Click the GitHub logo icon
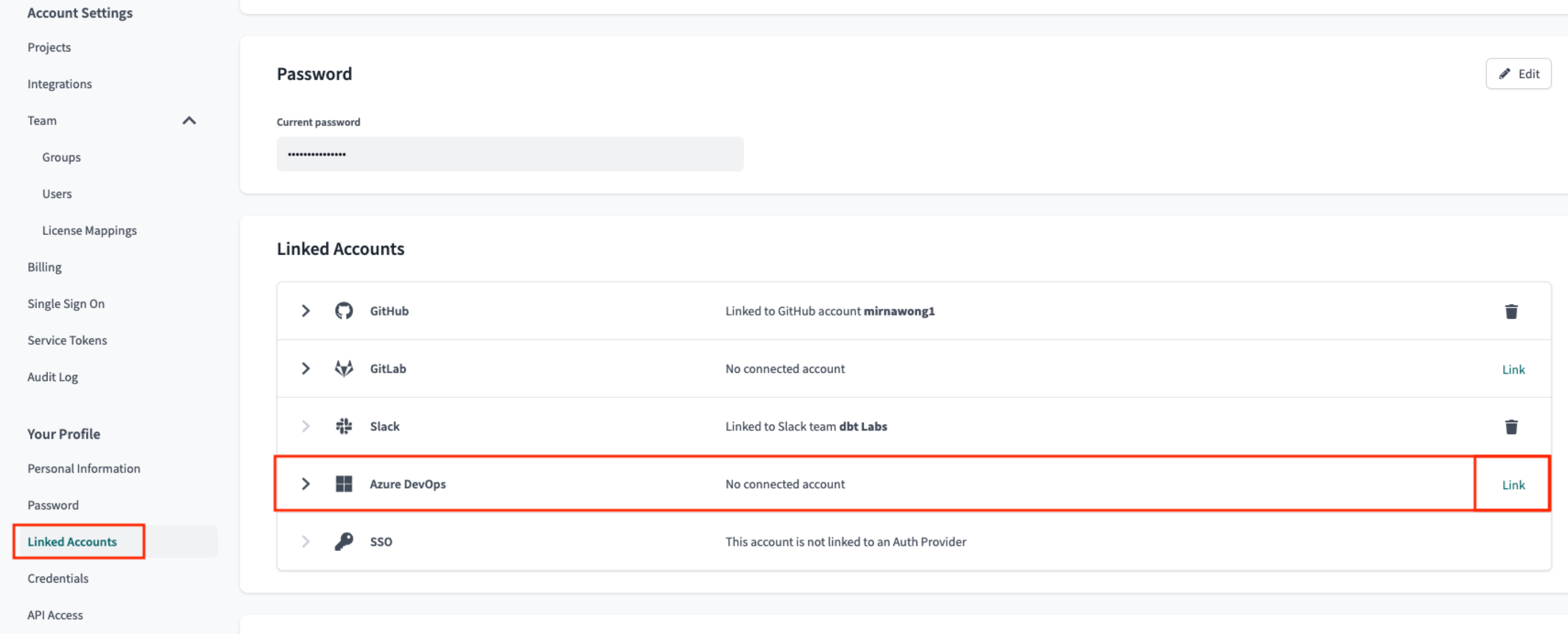The image size is (1568, 634). [x=344, y=311]
